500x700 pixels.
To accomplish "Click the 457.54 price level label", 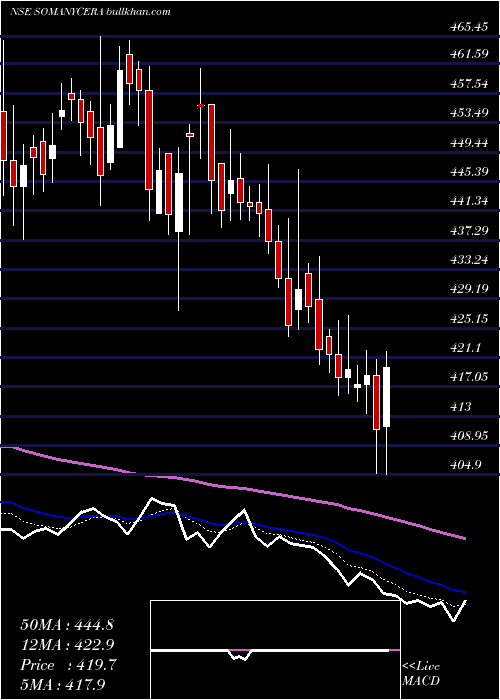I will pos(469,84).
